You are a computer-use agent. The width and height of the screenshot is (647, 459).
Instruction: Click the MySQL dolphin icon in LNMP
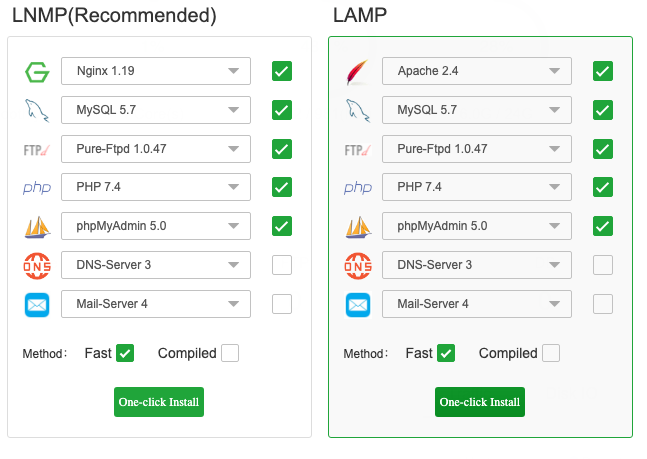[37, 110]
